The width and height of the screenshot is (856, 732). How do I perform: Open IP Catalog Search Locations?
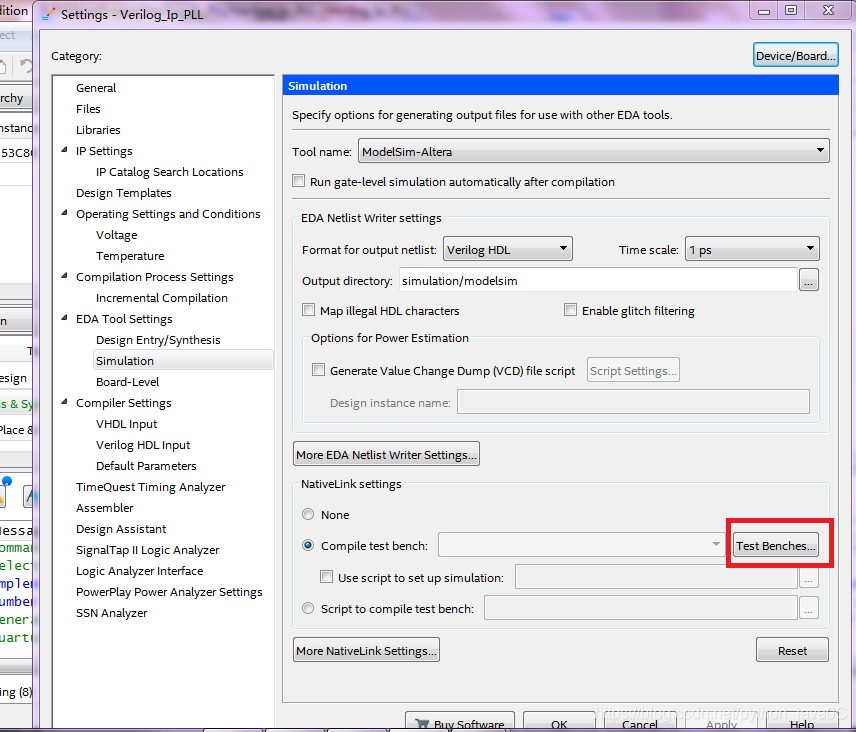coord(170,172)
